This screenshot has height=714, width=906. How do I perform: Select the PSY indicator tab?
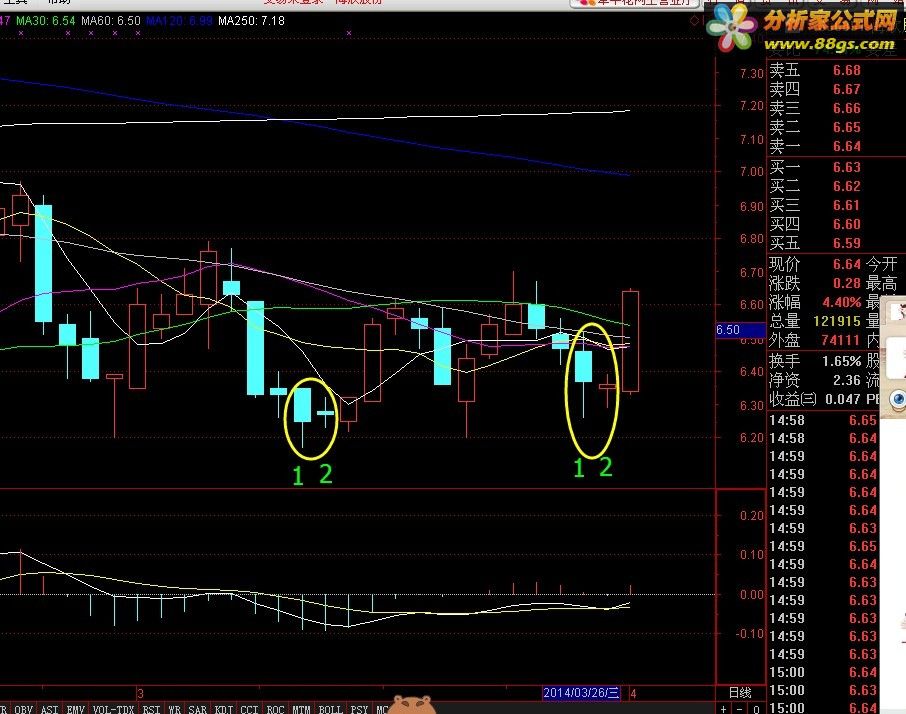(x=359, y=708)
